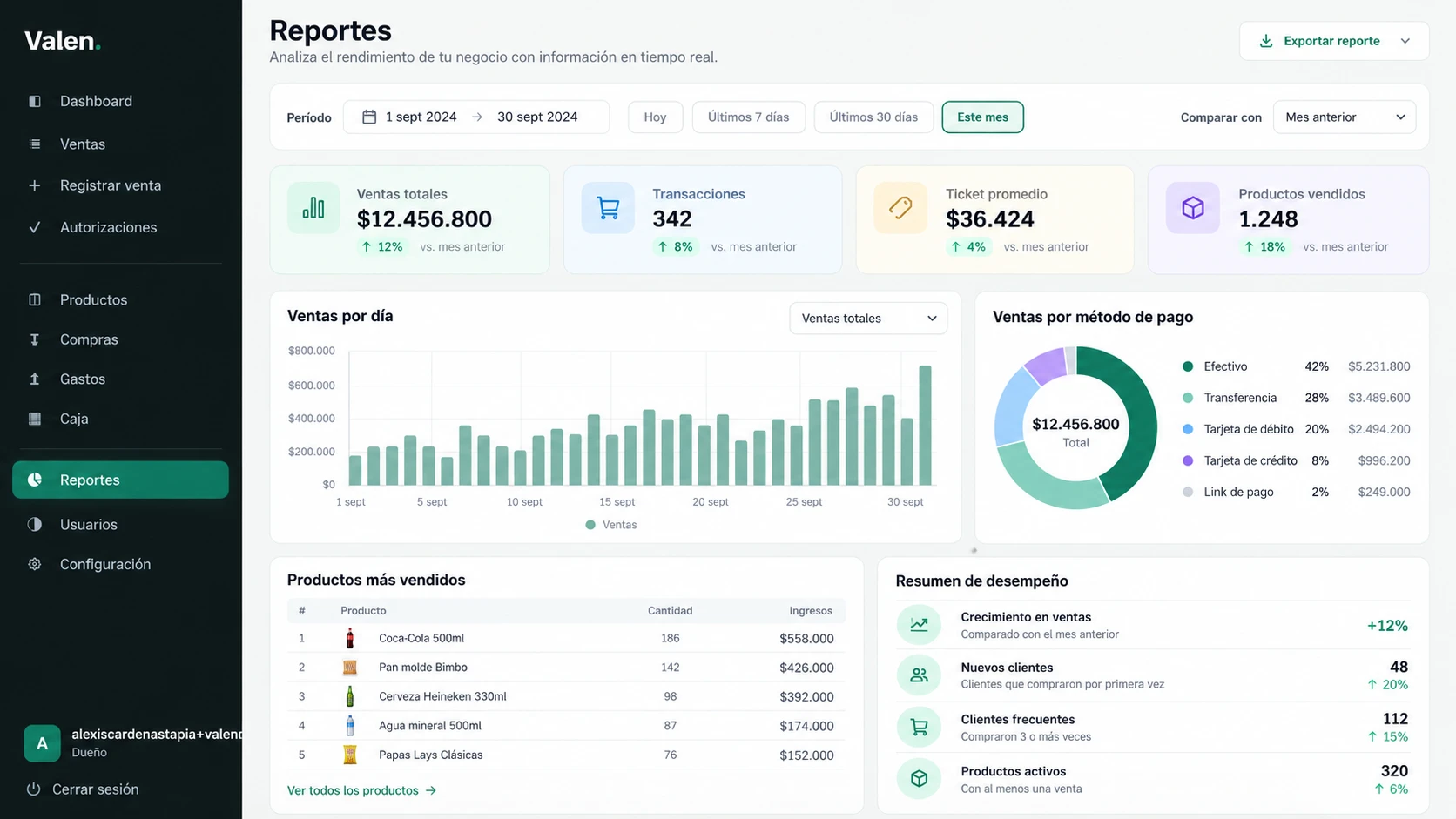The height and width of the screenshot is (819, 1456).
Task: Click the trend icon beside Crecimiento en ventas
Action: click(x=919, y=625)
